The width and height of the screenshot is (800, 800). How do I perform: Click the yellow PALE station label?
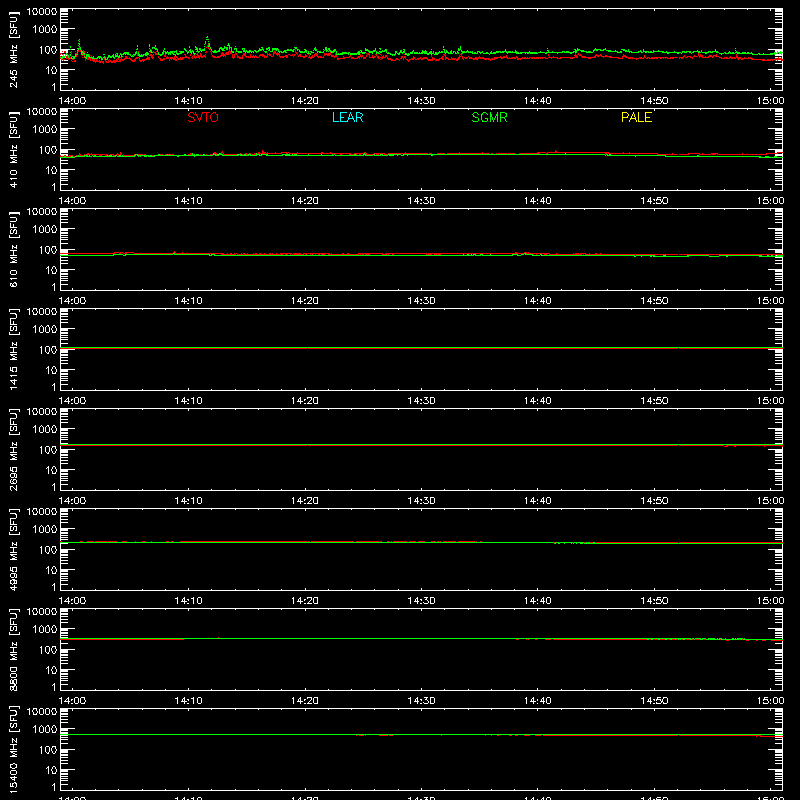[x=636, y=117]
